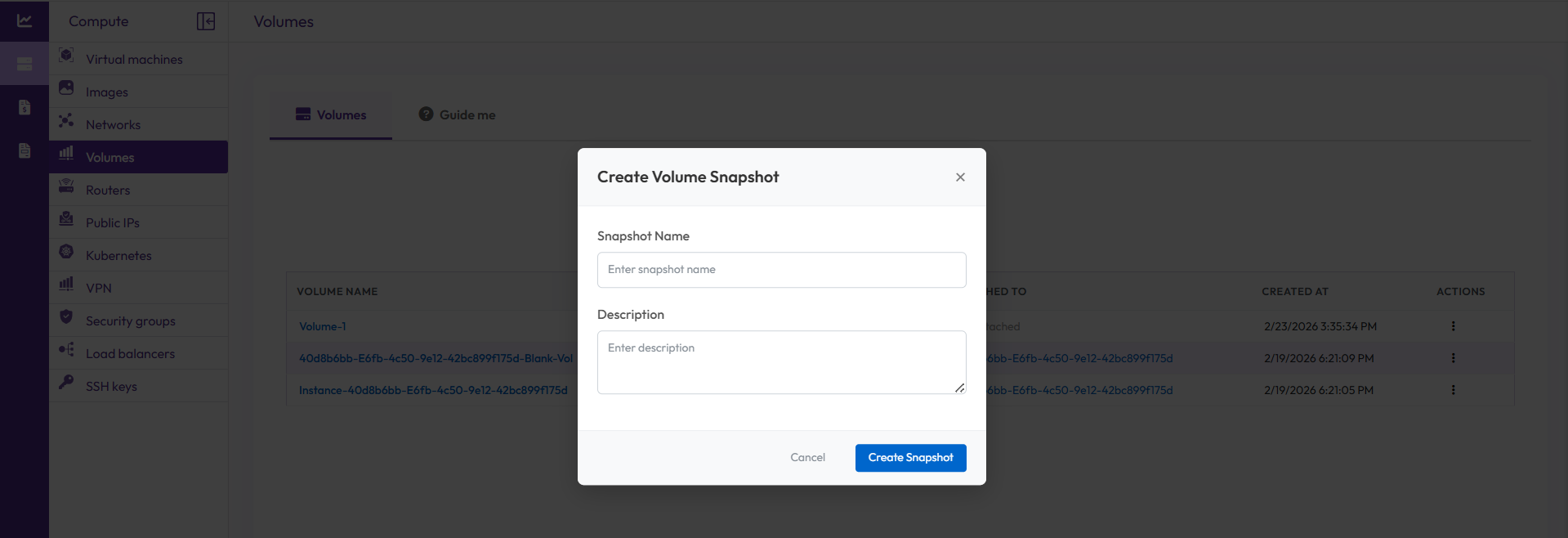The height and width of the screenshot is (538, 1568).
Task: Click the Create Snapshot button
Action: [910, 458]
